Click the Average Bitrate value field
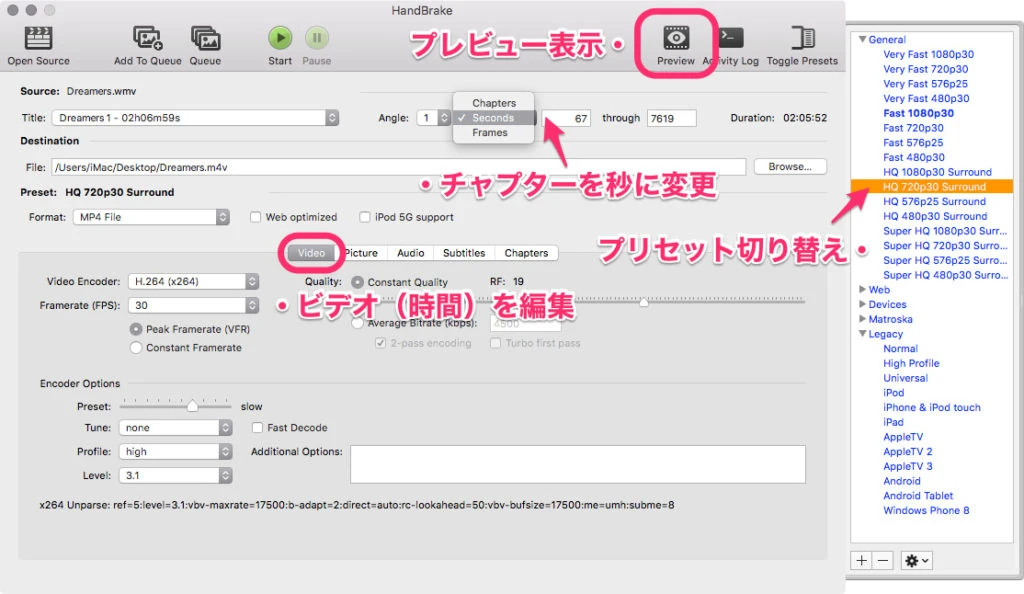Viewport: 1024px width, 594px height. 525,323
